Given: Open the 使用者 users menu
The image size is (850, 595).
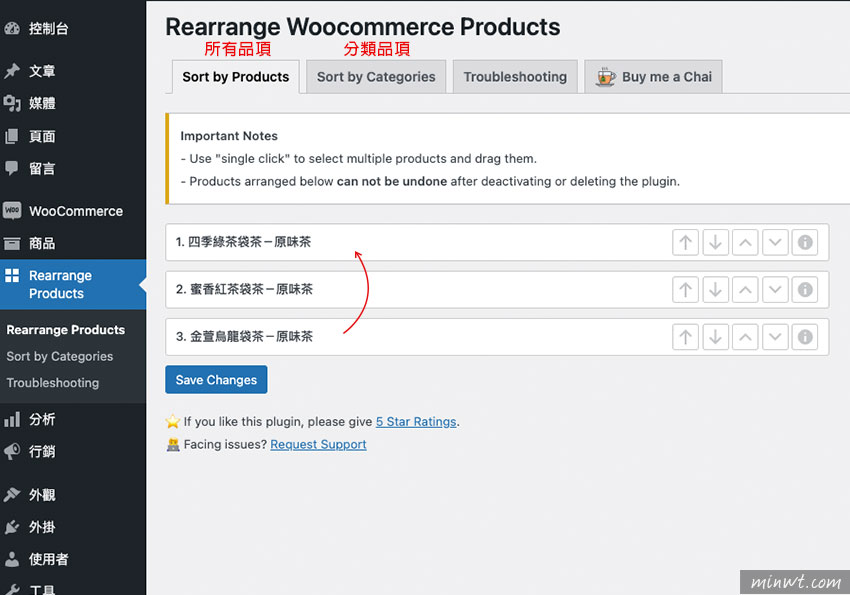Looking at the screenshot, I should [x=73, y=559].
